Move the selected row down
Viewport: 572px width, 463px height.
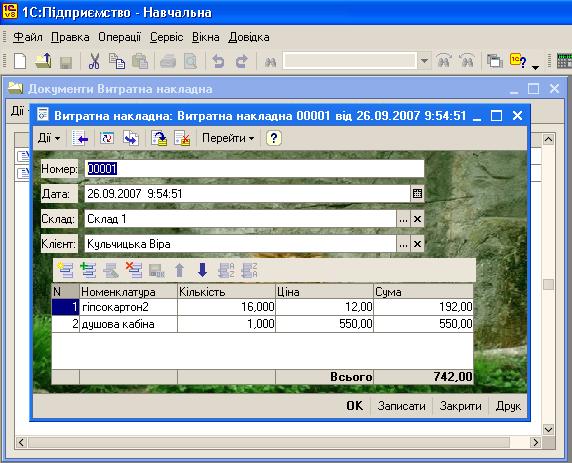[202, 270]
